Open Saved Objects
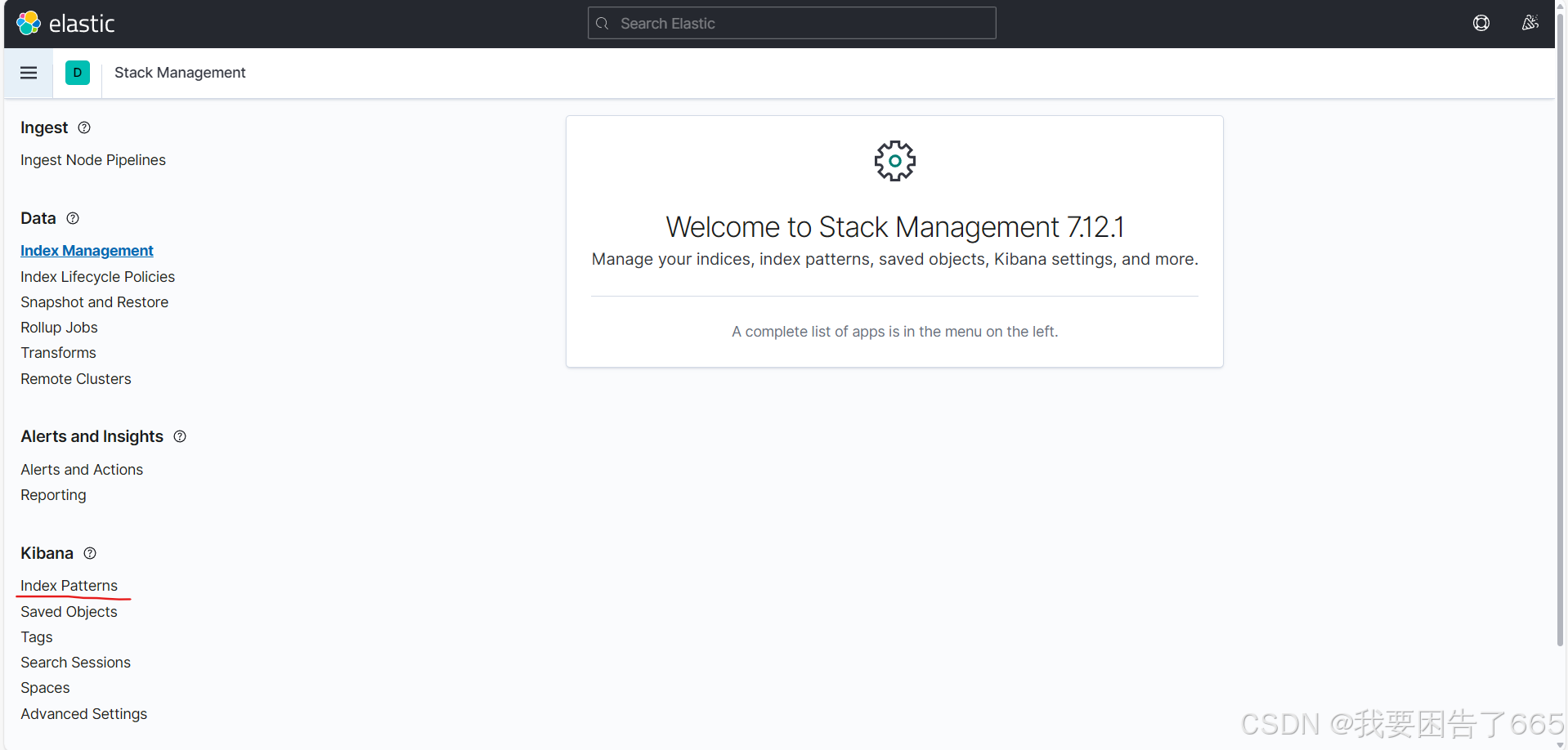Viewport: 1568px width, 750px height. [x=69, y=611]
